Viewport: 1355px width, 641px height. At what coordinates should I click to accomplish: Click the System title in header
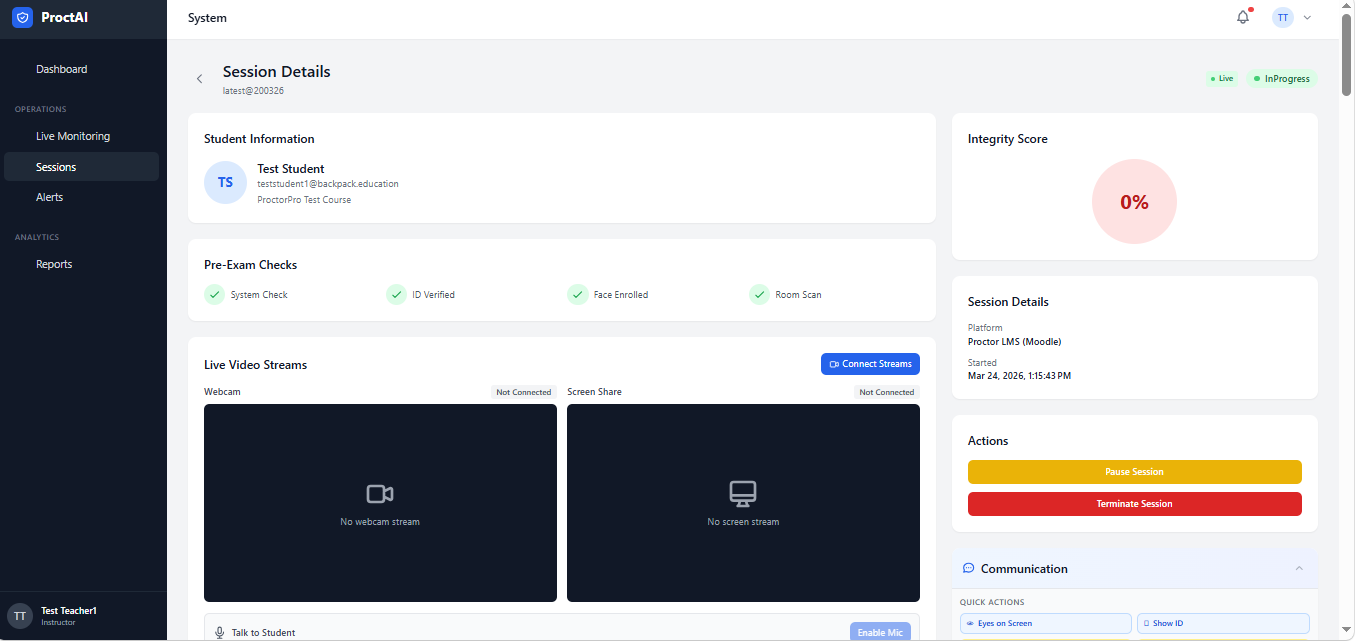[207, 18]
